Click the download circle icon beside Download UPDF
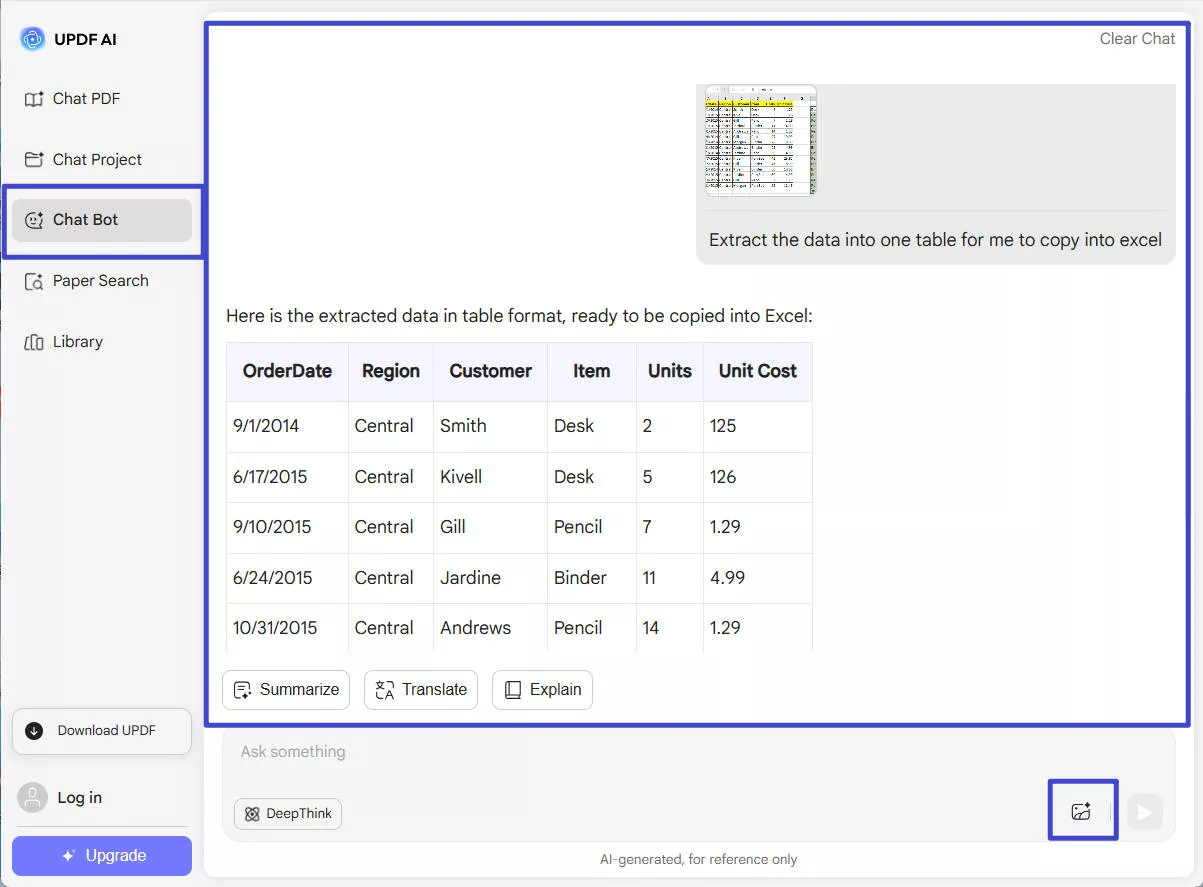Image resolution: width=1203 pixels, height=887 pixels. pos(33,731)
